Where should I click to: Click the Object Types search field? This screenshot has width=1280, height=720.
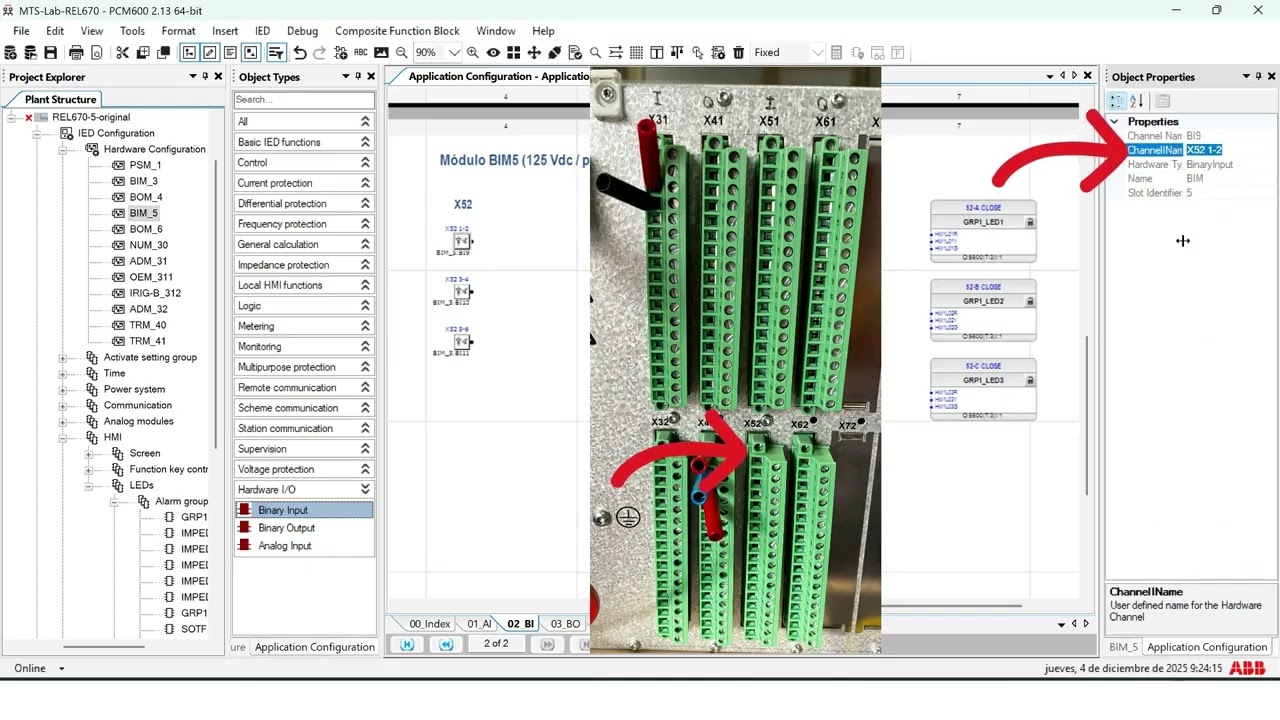[304, 100]
